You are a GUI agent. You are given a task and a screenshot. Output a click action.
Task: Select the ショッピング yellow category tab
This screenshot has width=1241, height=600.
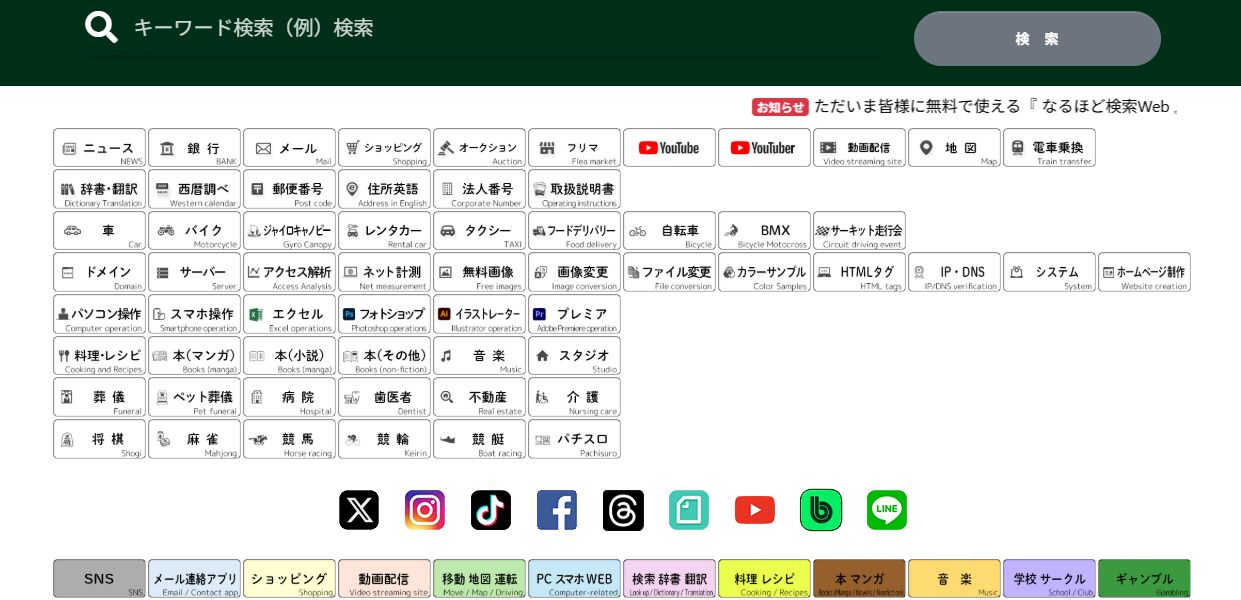click(289, 579)
